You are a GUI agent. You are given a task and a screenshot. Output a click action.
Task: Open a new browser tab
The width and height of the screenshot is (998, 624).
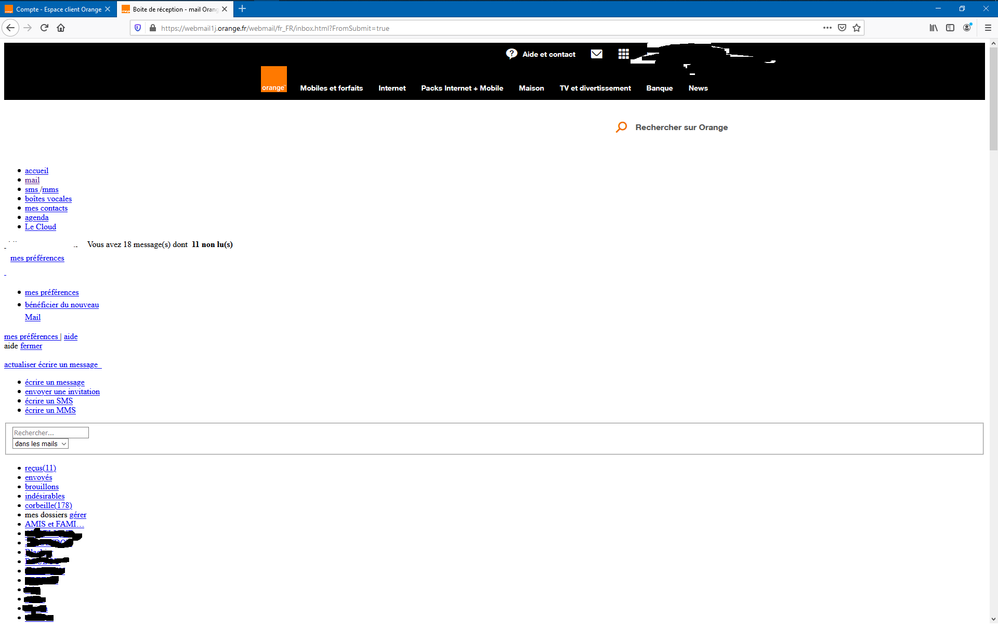coord(242,9)
